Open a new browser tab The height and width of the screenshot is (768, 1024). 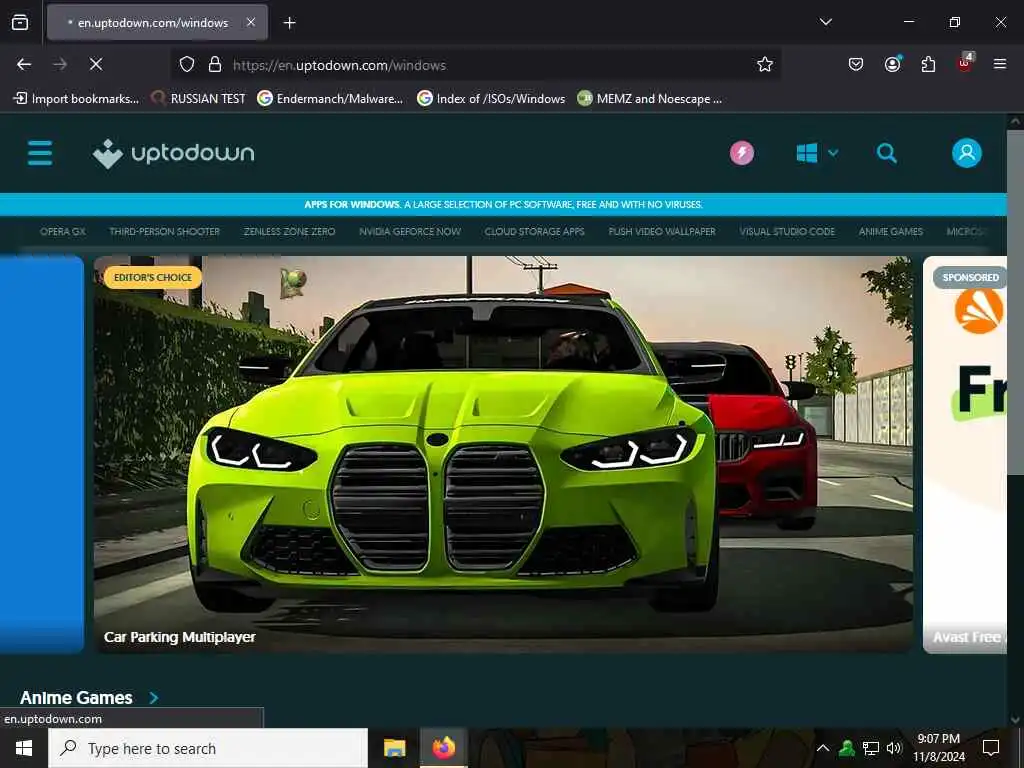pyautogui.click(x=289, y=23)
